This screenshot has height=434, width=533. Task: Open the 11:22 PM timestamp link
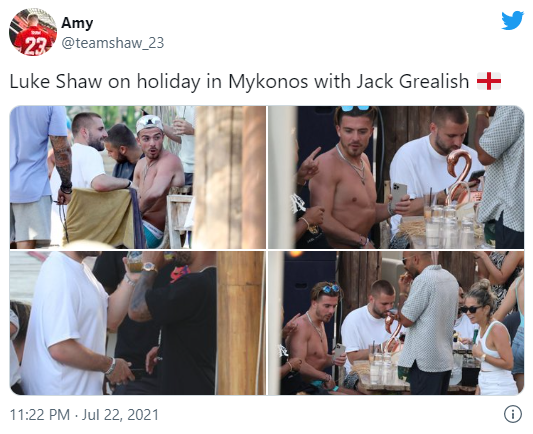click(39, 415)
